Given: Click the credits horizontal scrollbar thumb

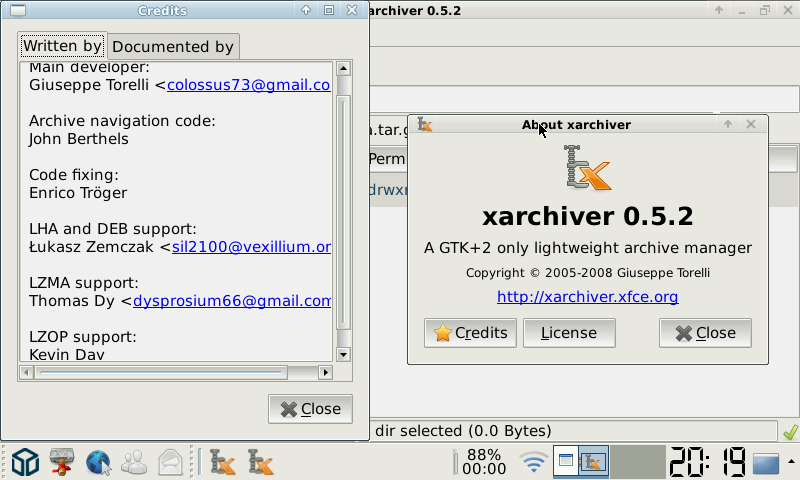Looking at the screenshot, I should (161, 373).
